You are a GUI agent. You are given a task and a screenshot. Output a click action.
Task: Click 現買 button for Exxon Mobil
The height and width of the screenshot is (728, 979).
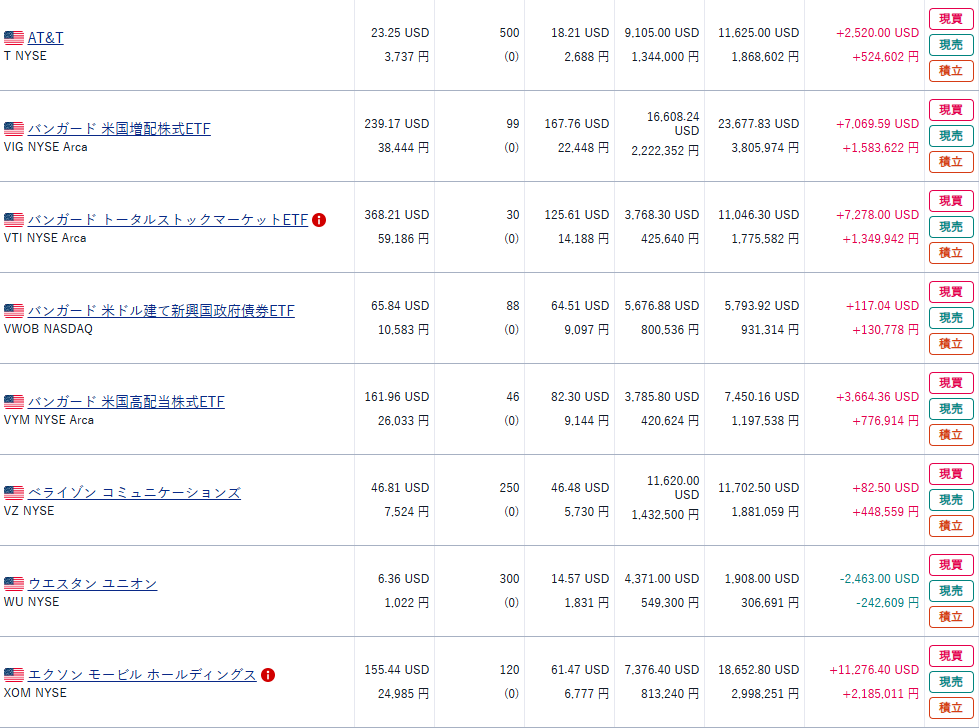(x=951, y=656)
